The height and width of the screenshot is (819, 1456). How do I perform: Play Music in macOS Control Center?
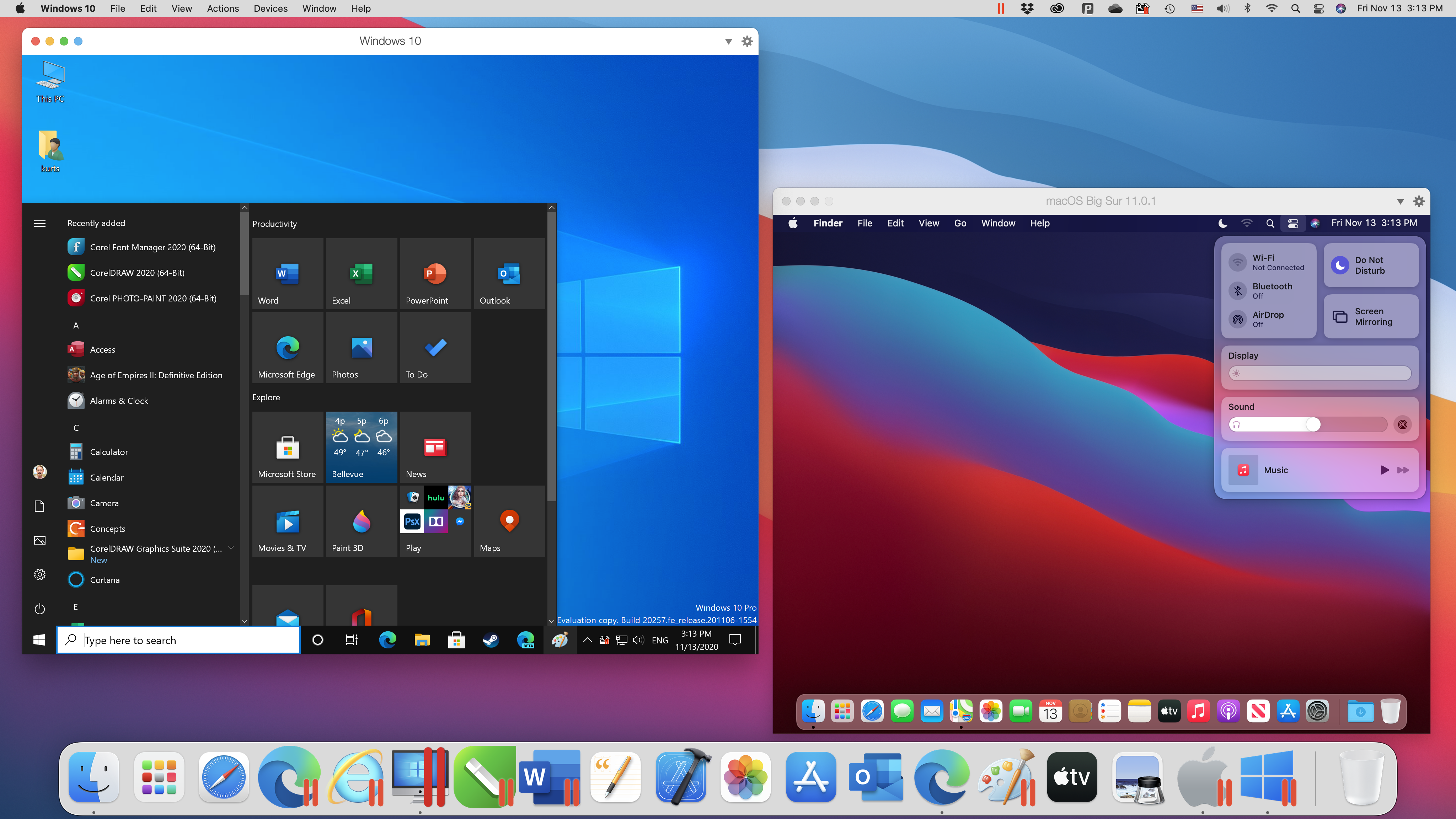click(x=1384, y=469)
